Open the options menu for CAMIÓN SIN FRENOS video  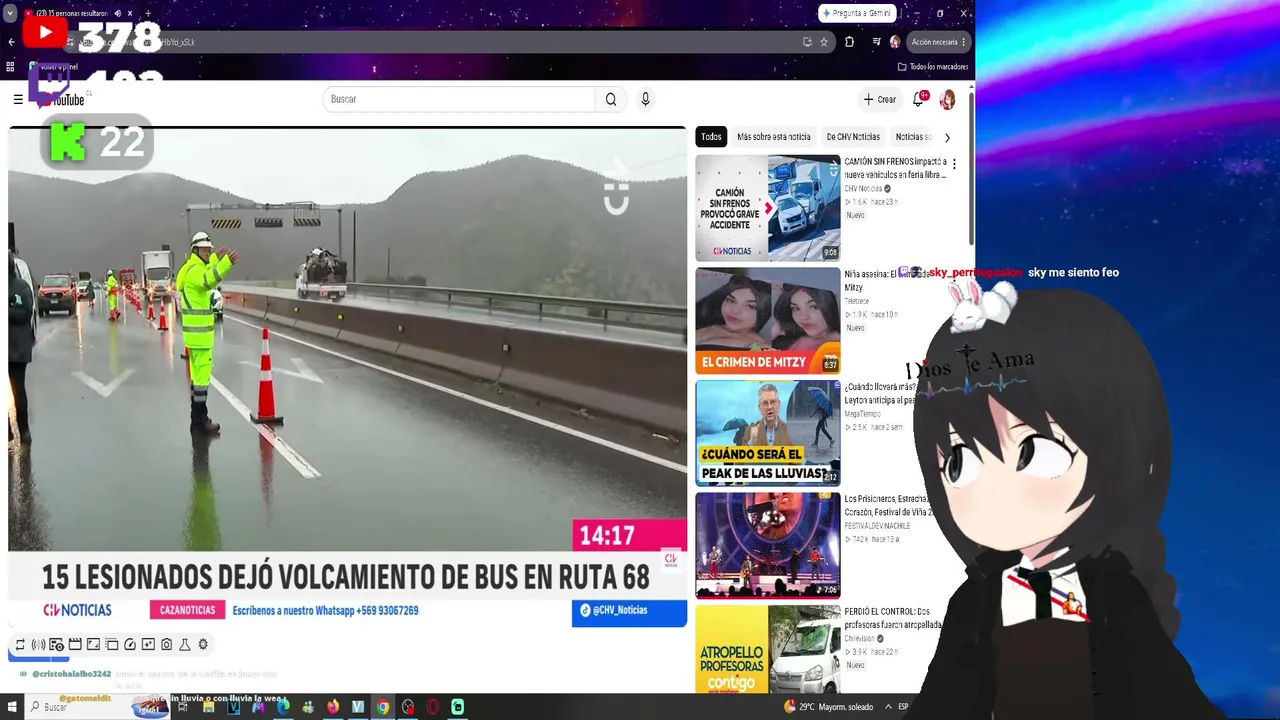coord(954,164)
